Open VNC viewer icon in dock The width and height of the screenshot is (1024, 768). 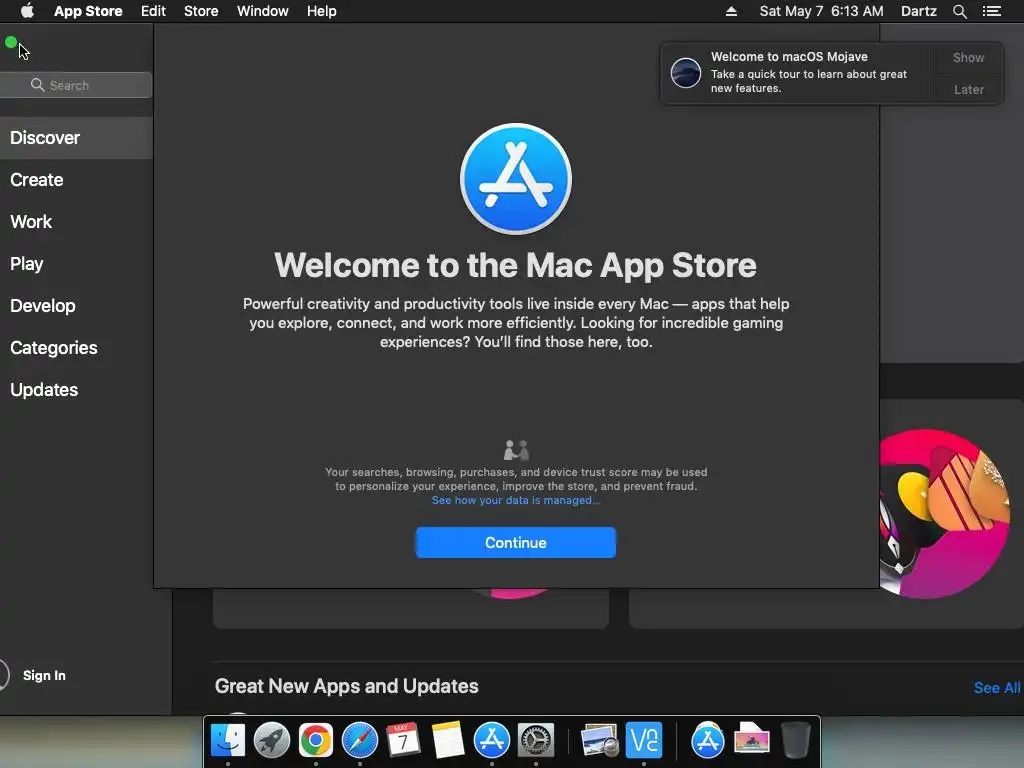pos(644,741)
